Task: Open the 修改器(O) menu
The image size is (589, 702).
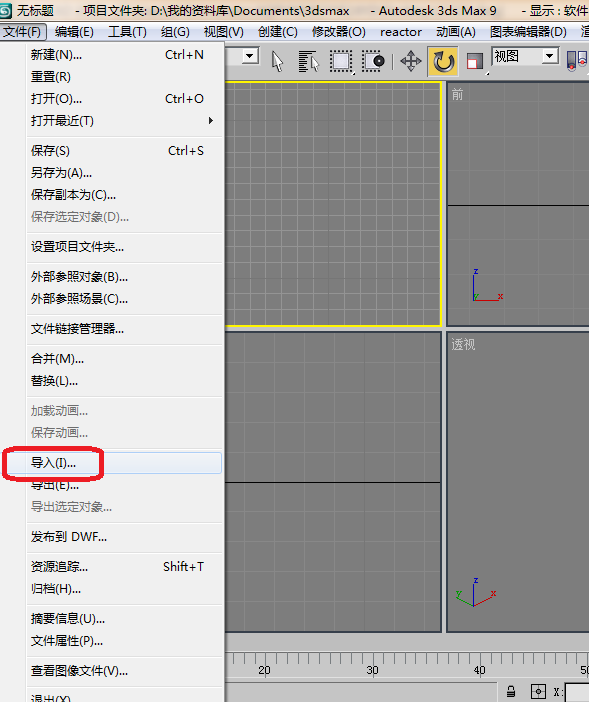Action: [x=338, y=32]
